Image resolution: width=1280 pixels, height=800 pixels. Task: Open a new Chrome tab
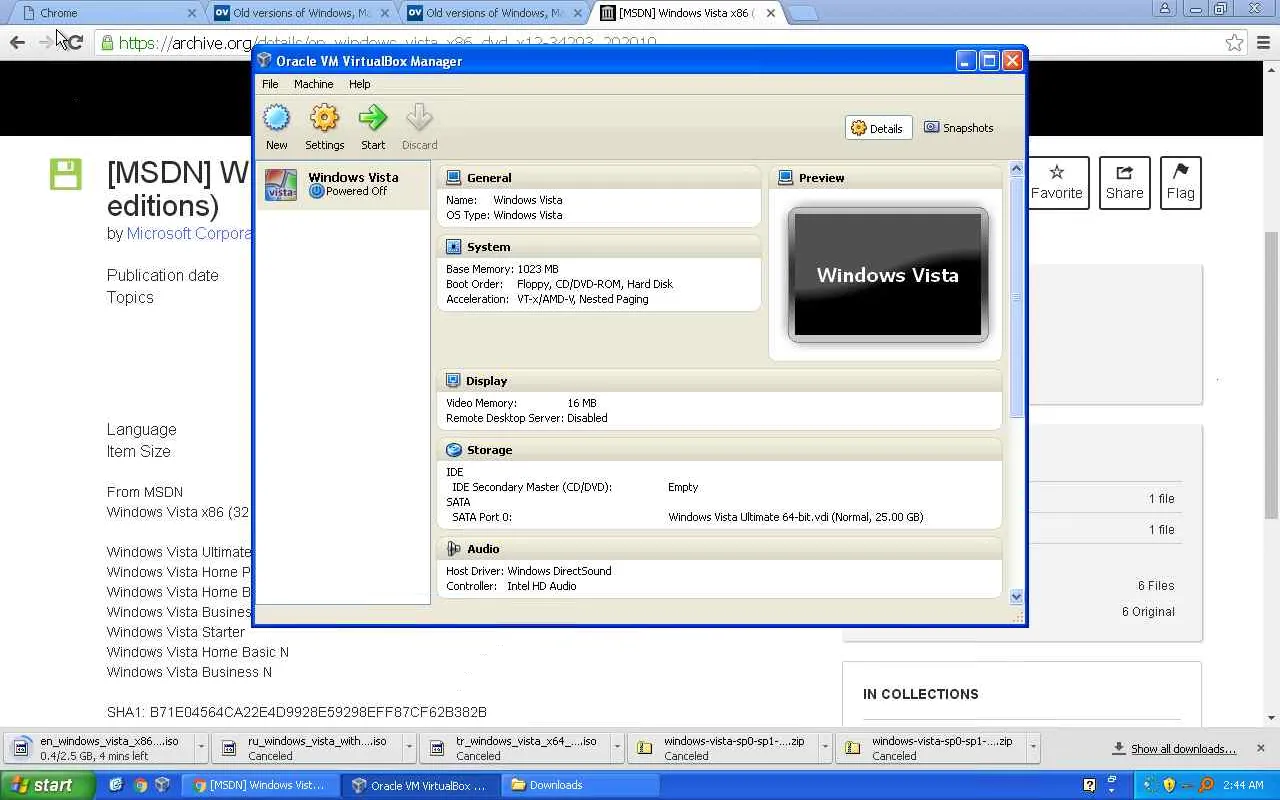[803, 13]
